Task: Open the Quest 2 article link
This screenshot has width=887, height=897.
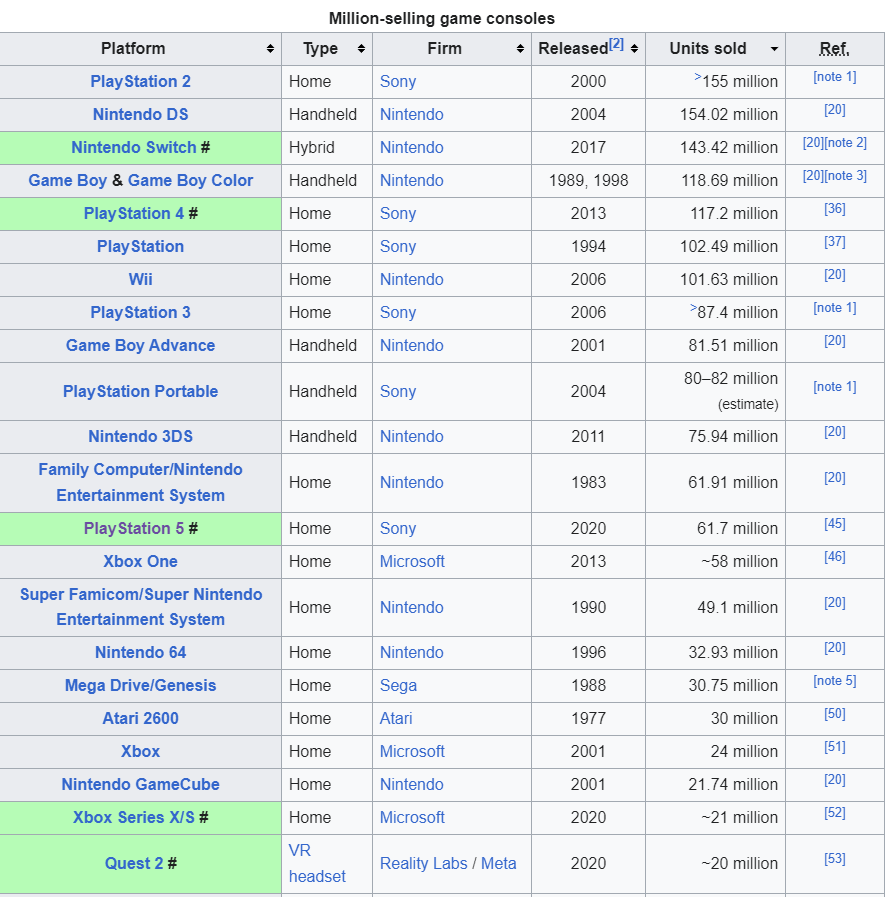Action: coord(134,863)
